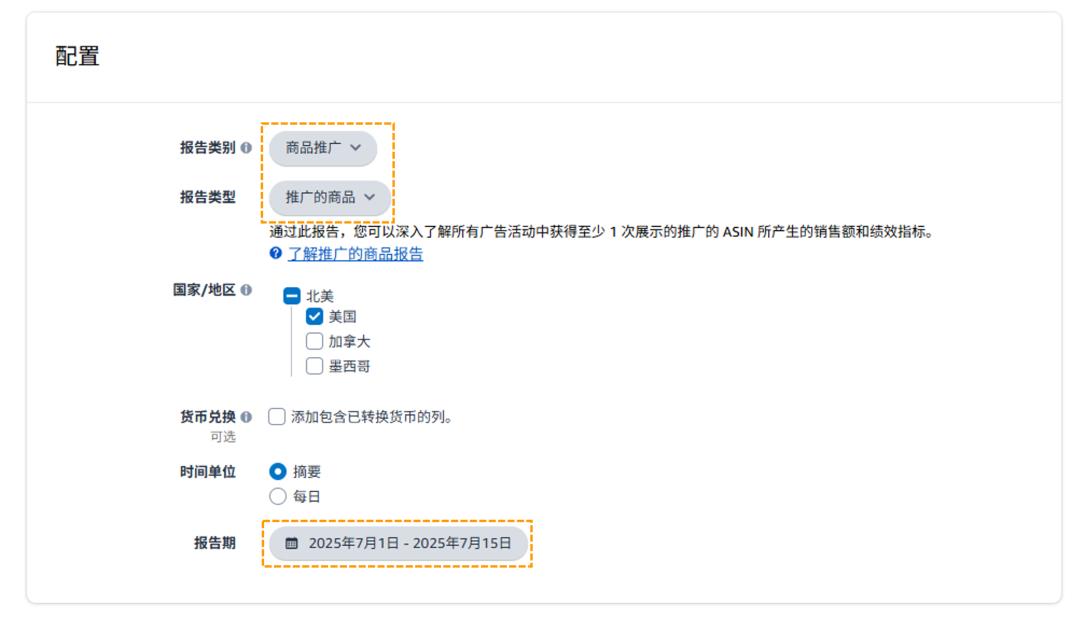The height and width of the screenshot is (619, 1080).
Task: Expand the 推广的商品 report type dropdown
Action: point(329,198)
